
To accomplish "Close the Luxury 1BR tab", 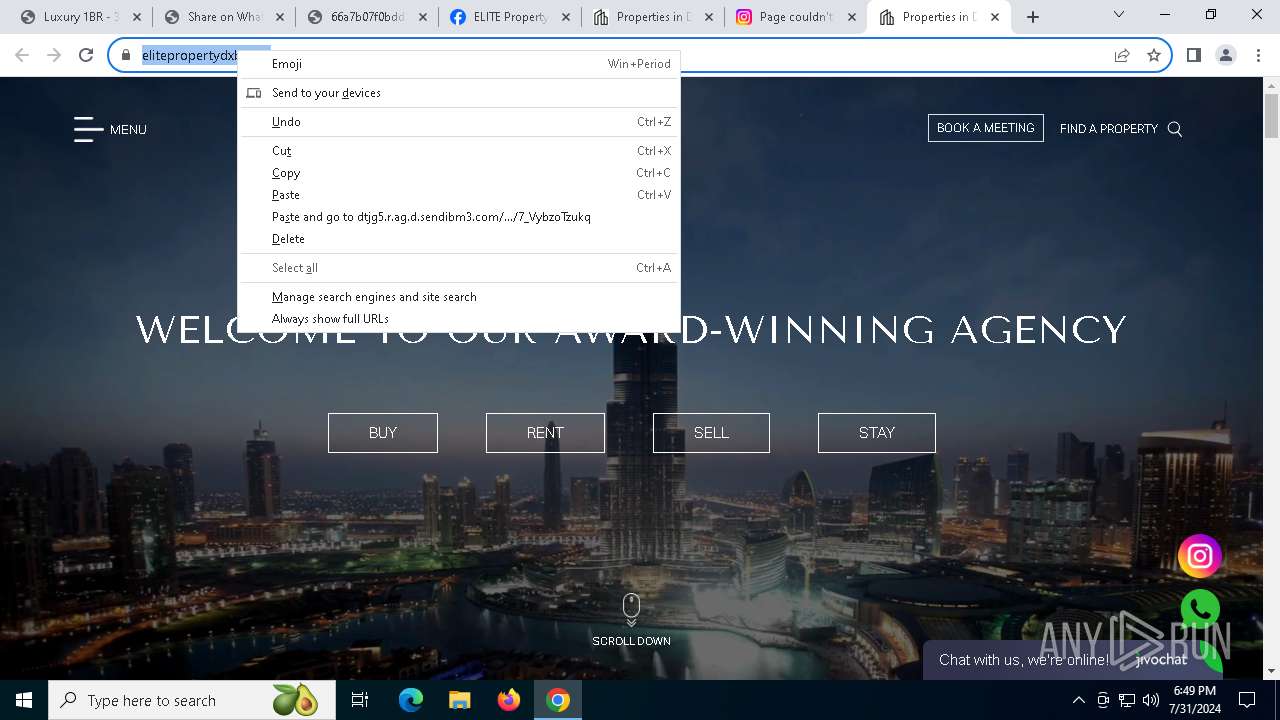I will 137,17.
